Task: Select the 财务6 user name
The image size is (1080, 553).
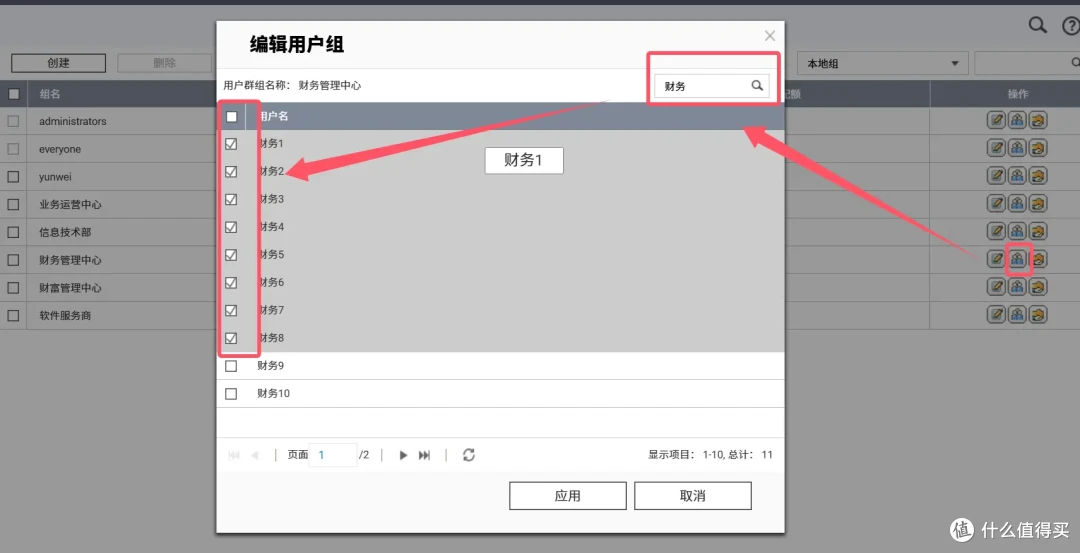Action: [271, 282]
